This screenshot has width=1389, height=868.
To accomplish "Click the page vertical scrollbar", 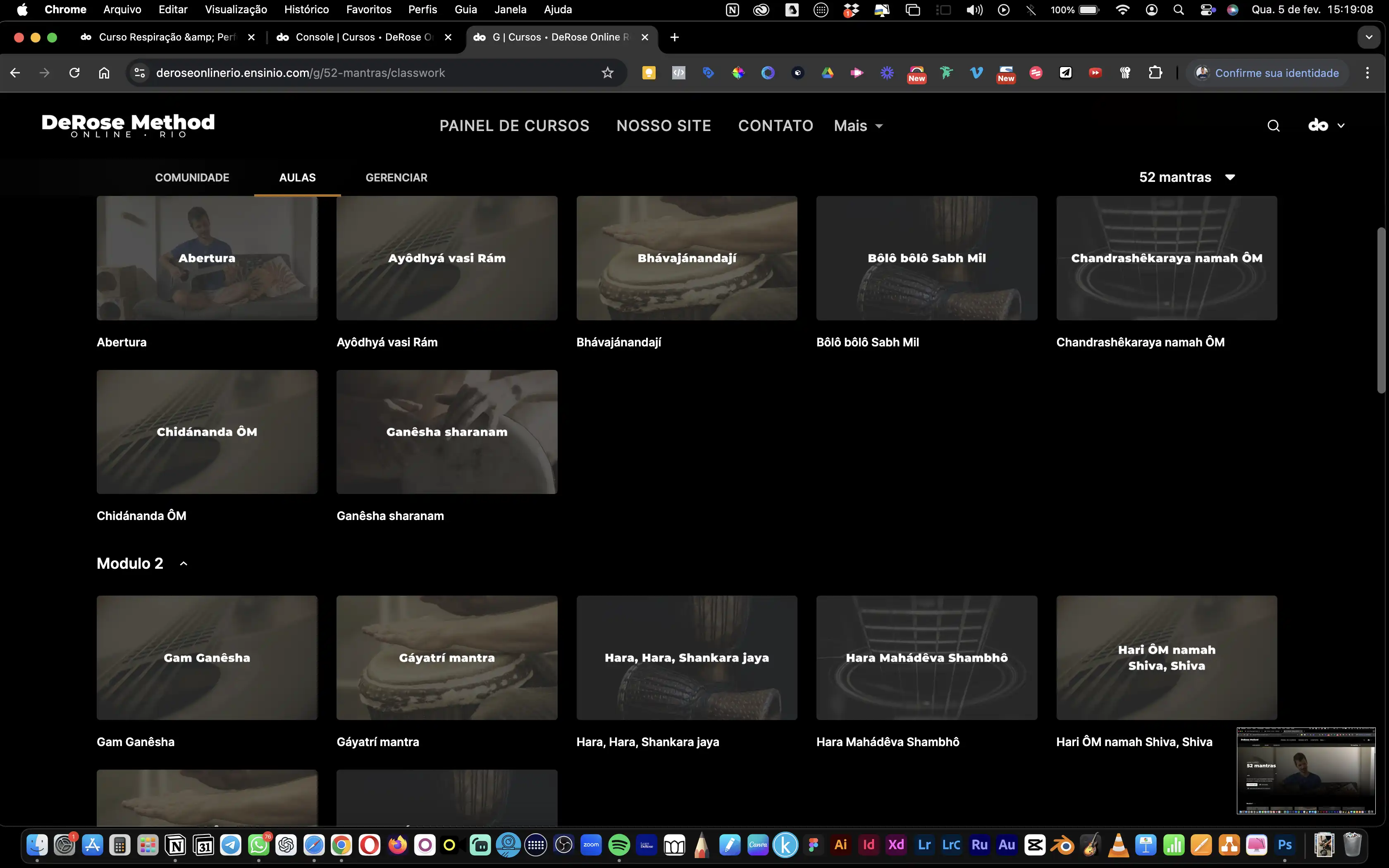I will click(1381, 310).
